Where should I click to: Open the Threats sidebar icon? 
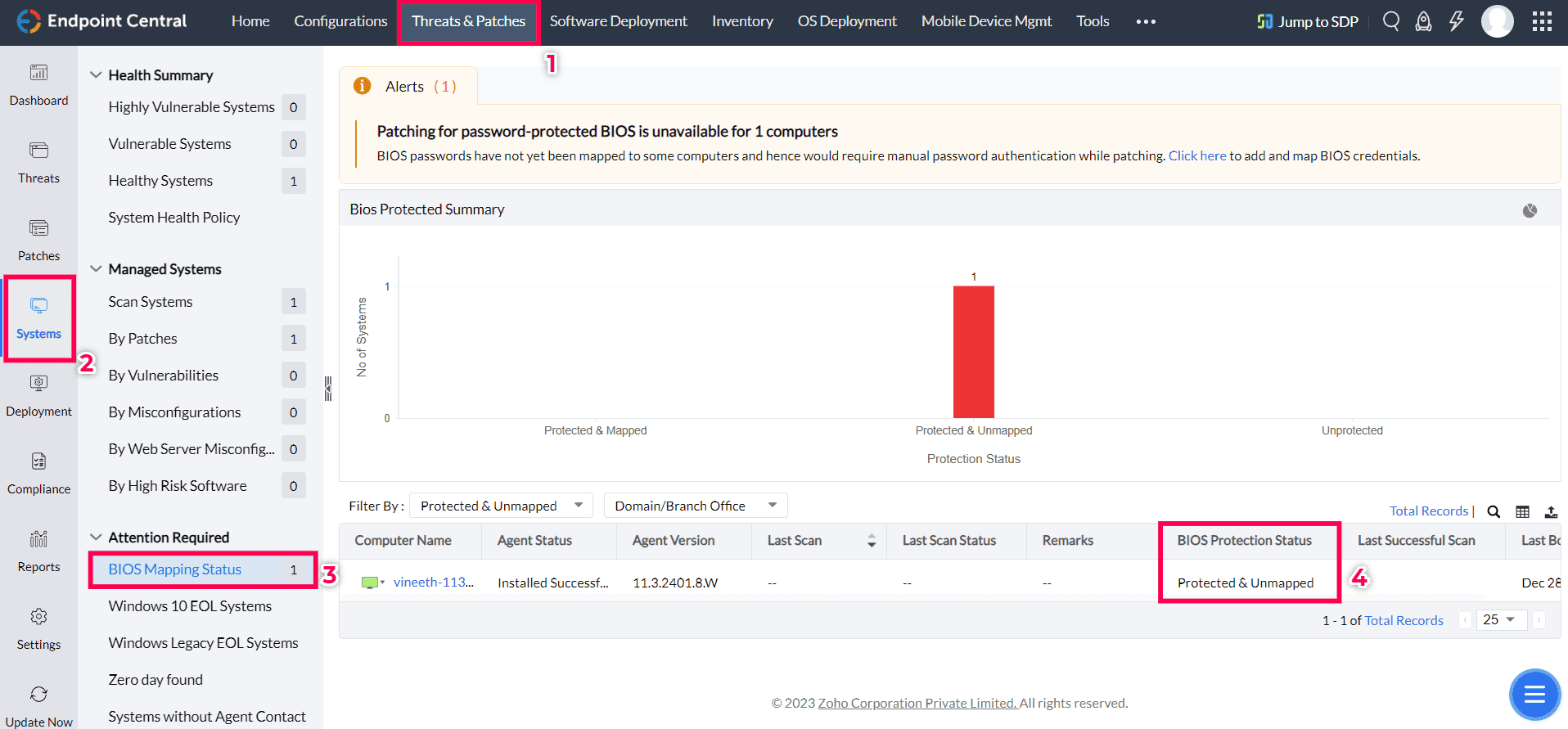tap(38, 151)
